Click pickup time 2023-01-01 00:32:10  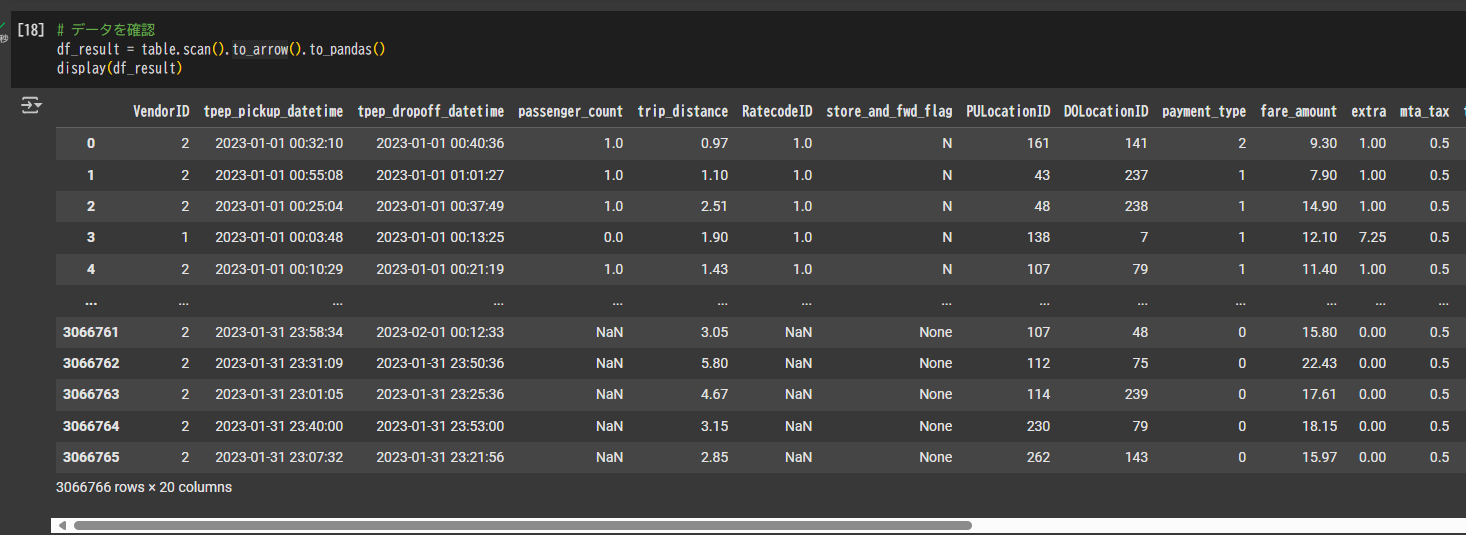click(x=279, y=144)
